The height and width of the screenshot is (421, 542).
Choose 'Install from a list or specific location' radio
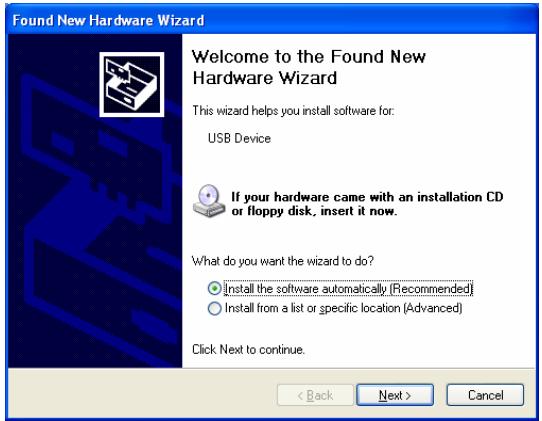tap(214, 308)
